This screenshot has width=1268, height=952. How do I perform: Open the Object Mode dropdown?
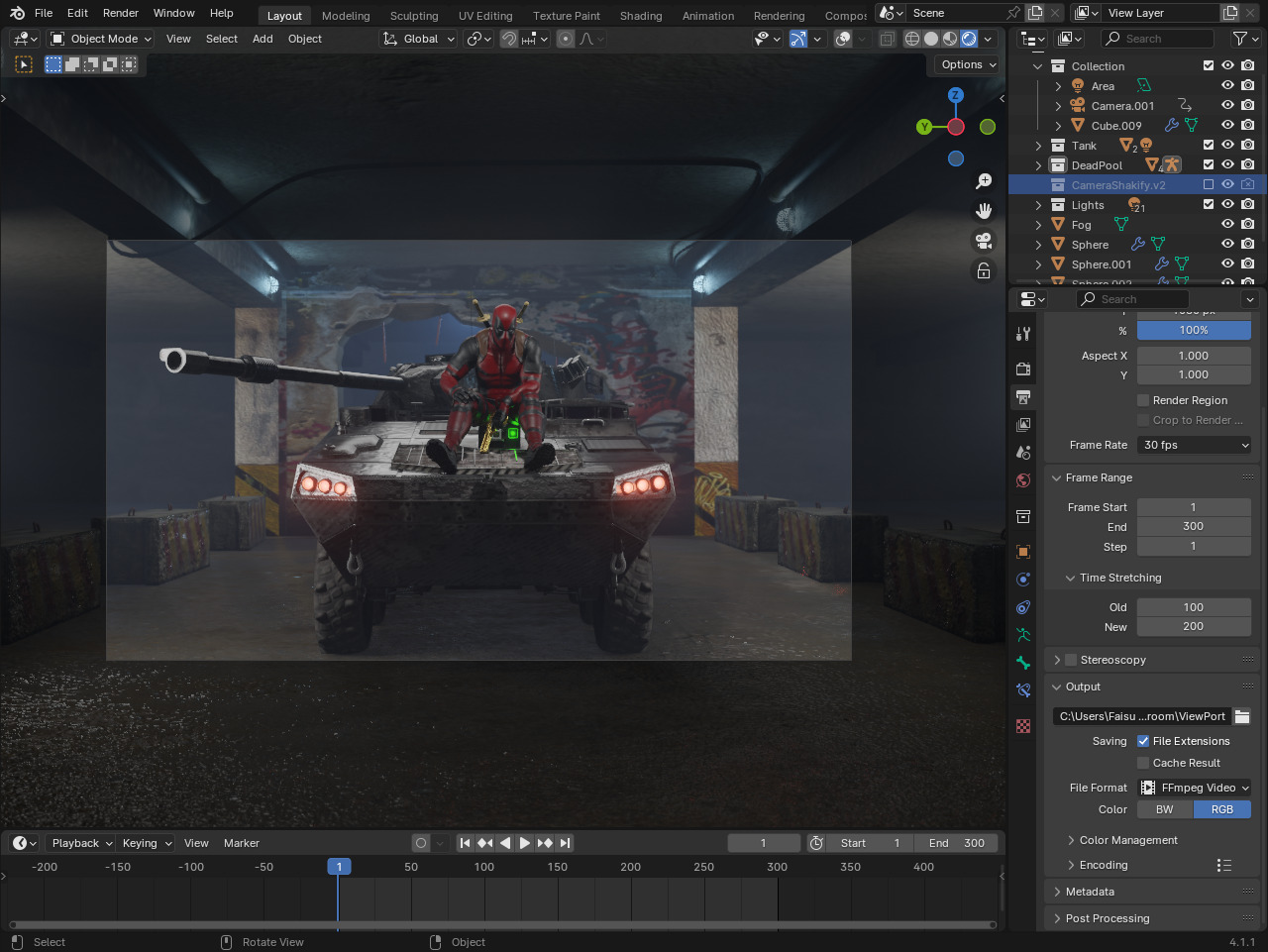pyautogui.click(x=100, y=39)
